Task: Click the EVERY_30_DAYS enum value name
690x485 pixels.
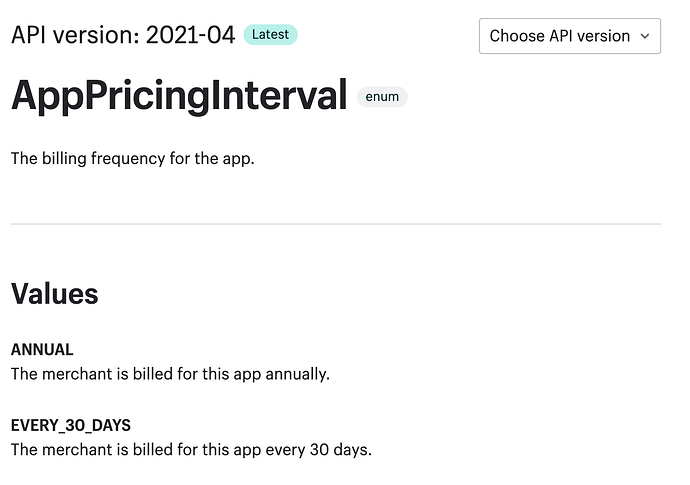Action: [x=71, y=425]
